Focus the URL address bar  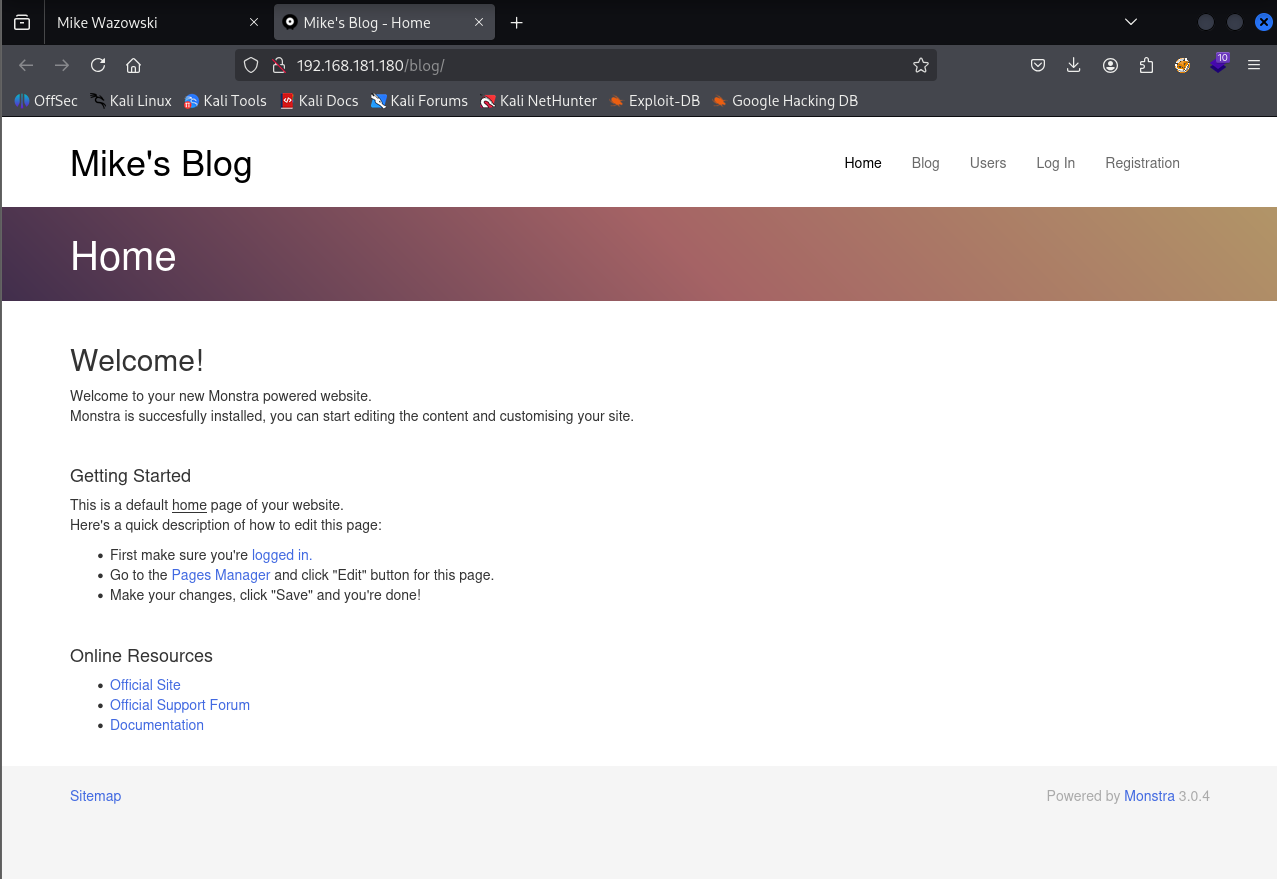[600, 65]
